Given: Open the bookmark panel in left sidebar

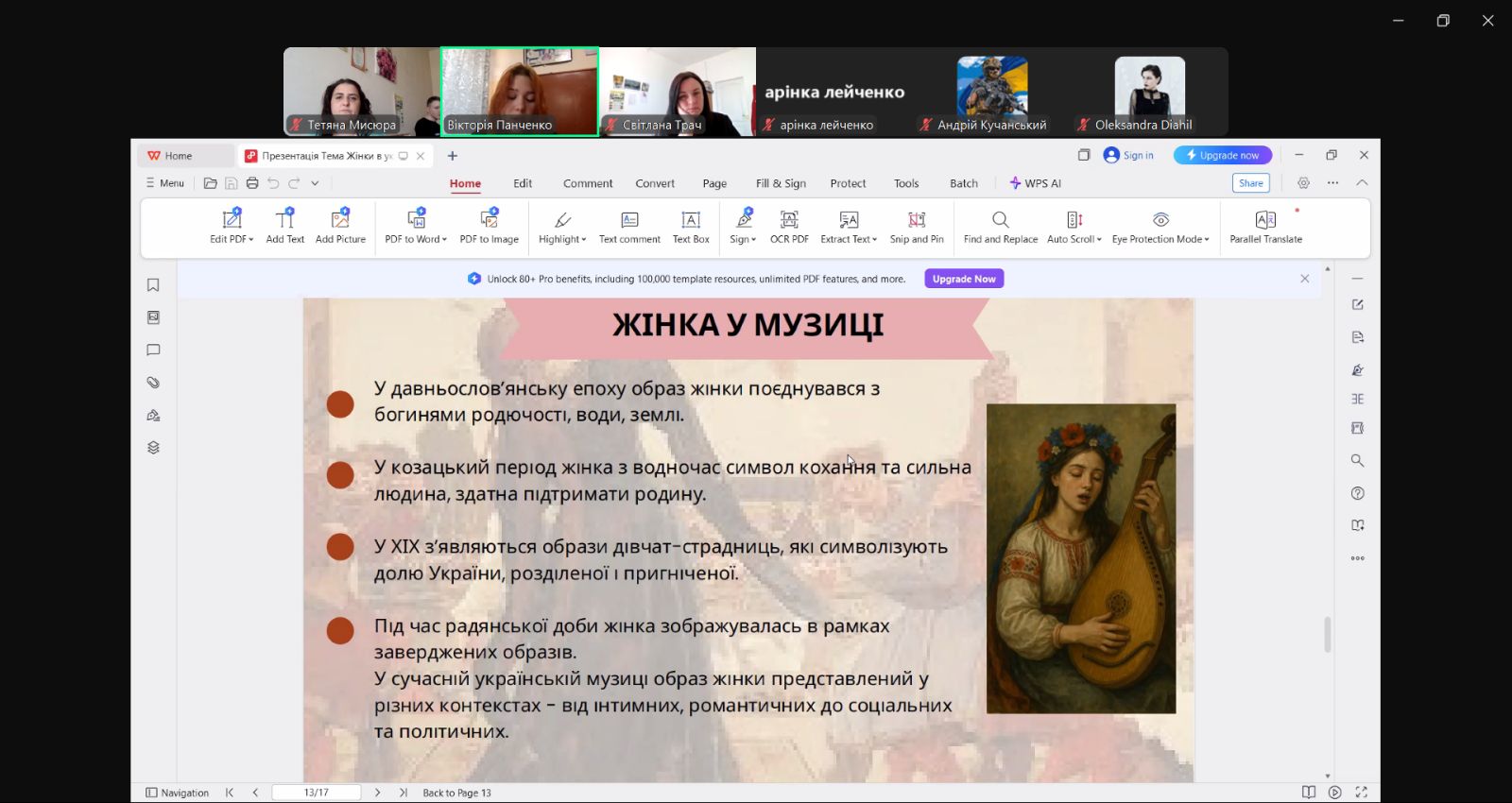Looking at the screenshot, I should 153,285.
